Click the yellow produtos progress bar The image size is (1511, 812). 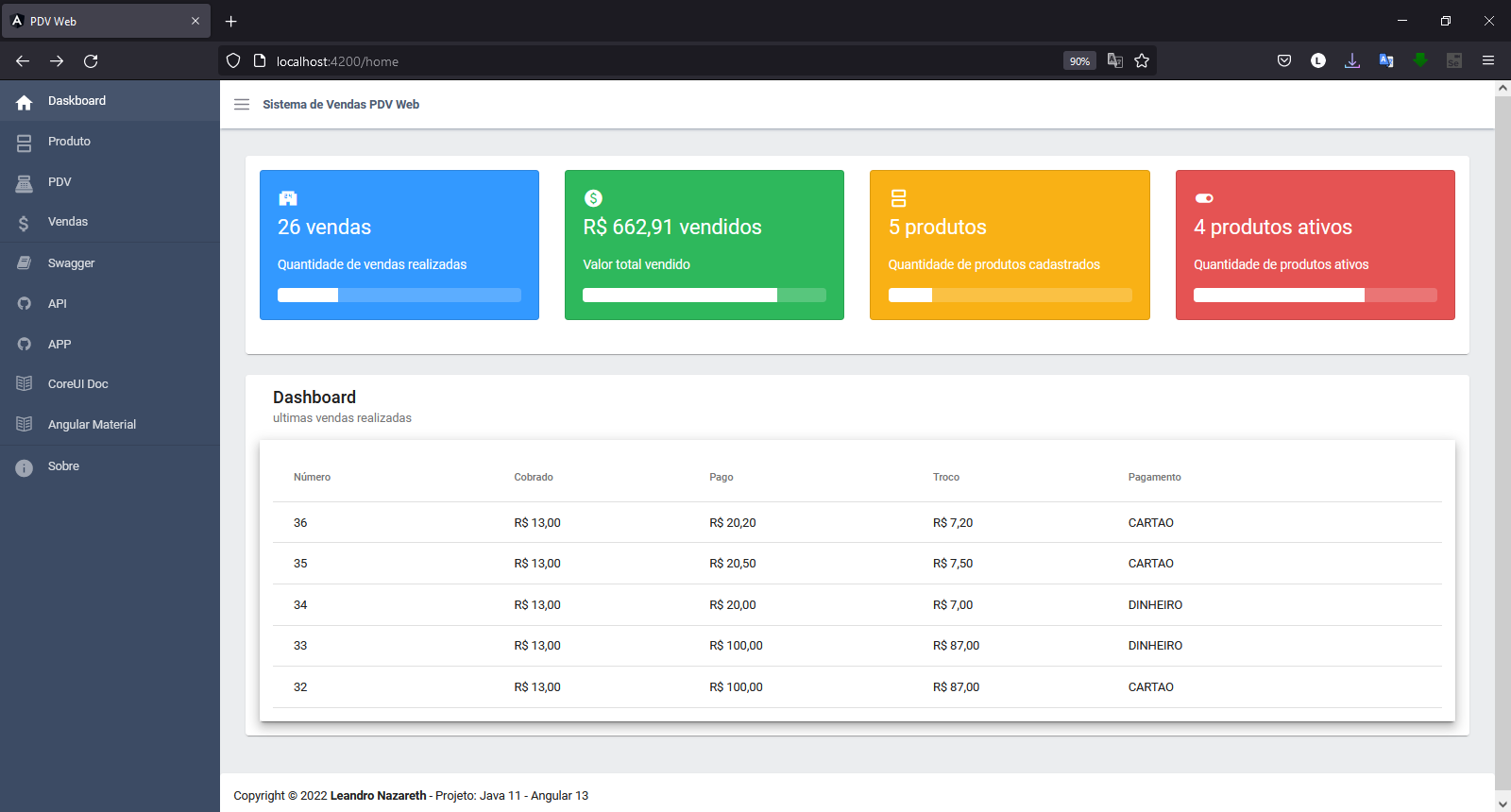point(1010,296)
